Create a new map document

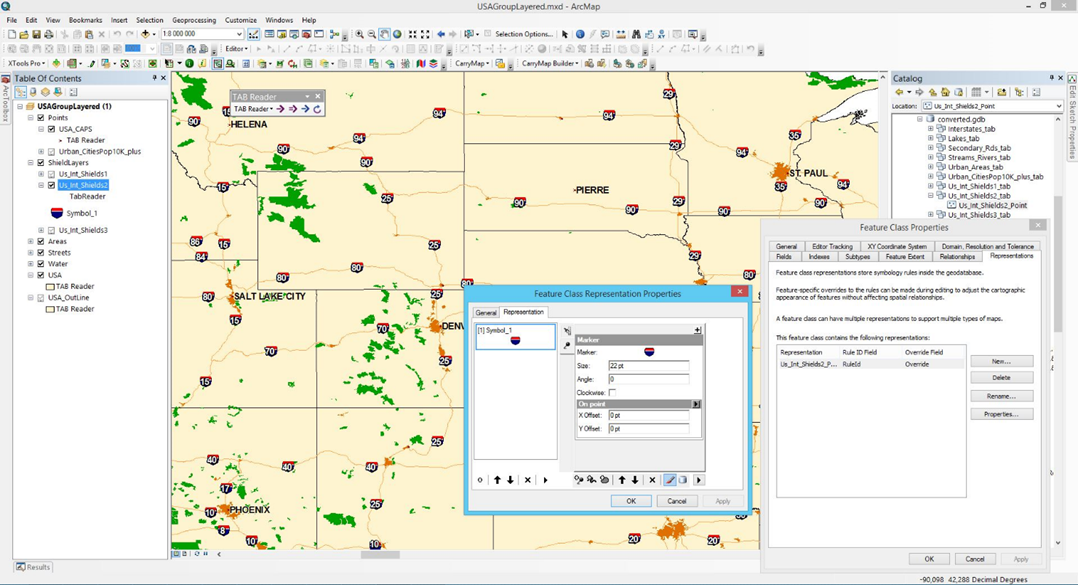coord(12,34)
